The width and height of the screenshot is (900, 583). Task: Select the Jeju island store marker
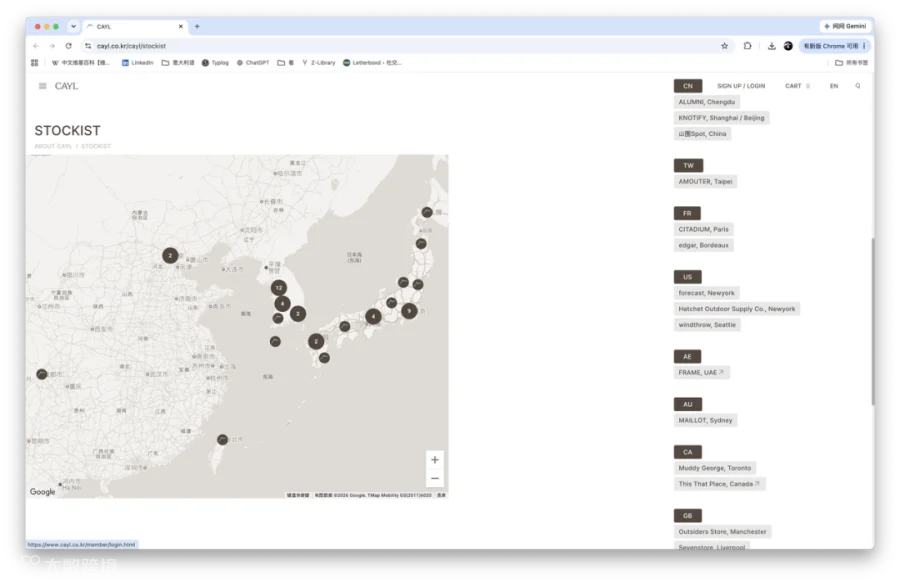point(276,341)
